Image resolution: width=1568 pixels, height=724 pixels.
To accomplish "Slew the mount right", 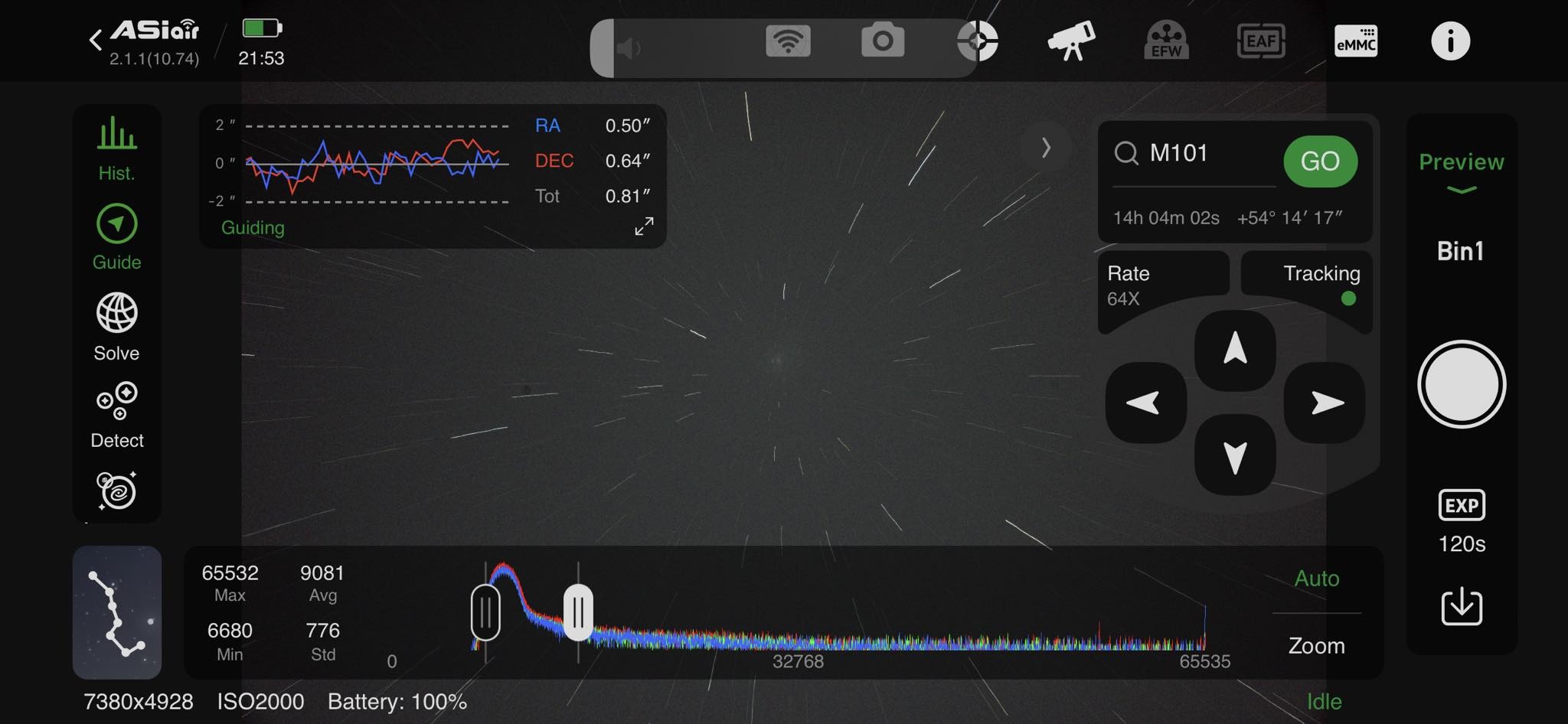I will [x=1325, y=403].
